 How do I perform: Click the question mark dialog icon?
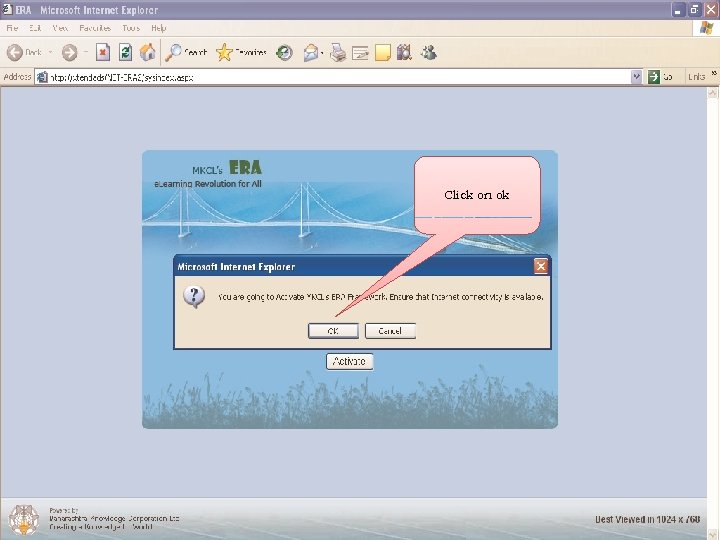tap(194, 297)
